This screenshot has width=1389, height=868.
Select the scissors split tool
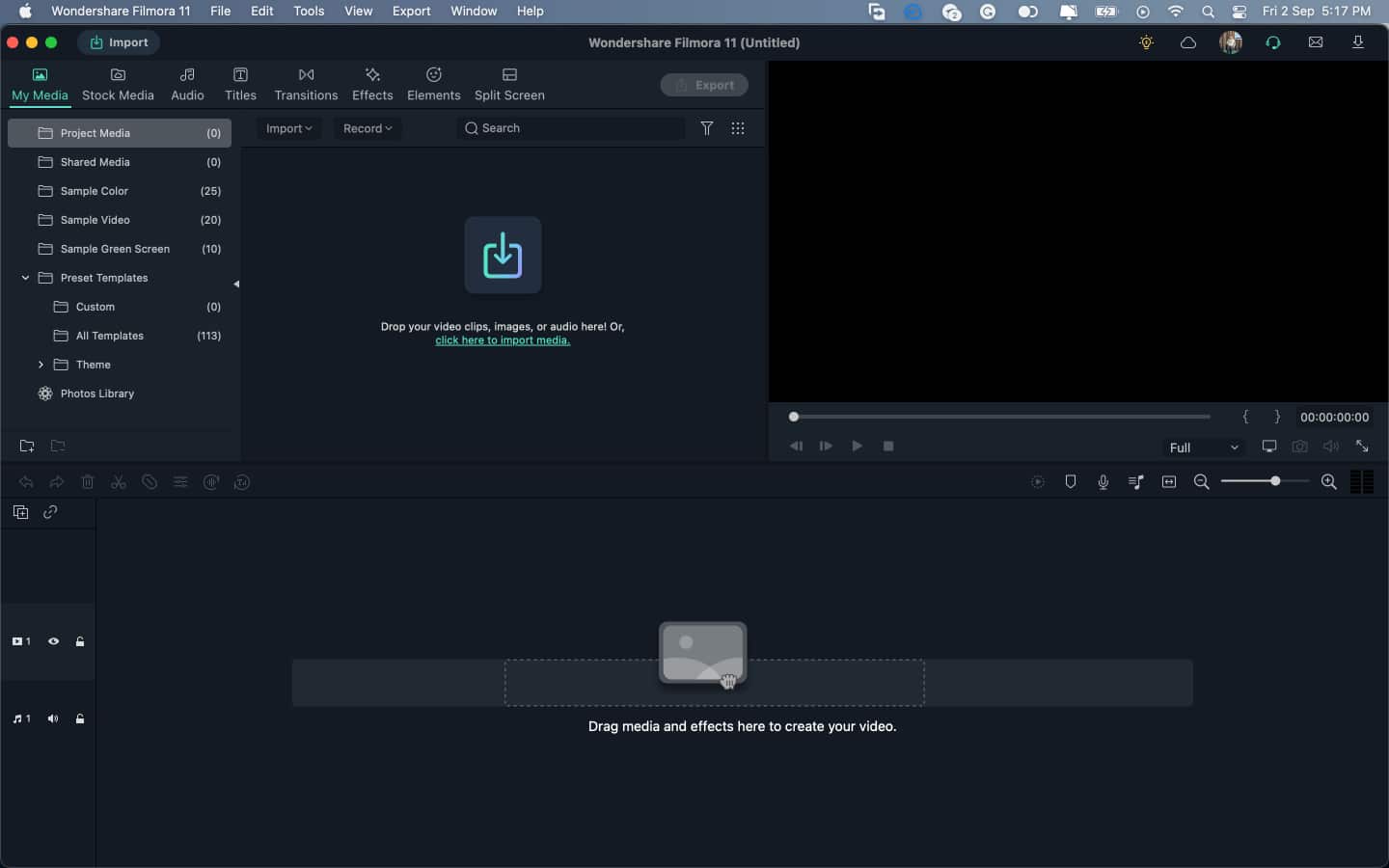119,482
